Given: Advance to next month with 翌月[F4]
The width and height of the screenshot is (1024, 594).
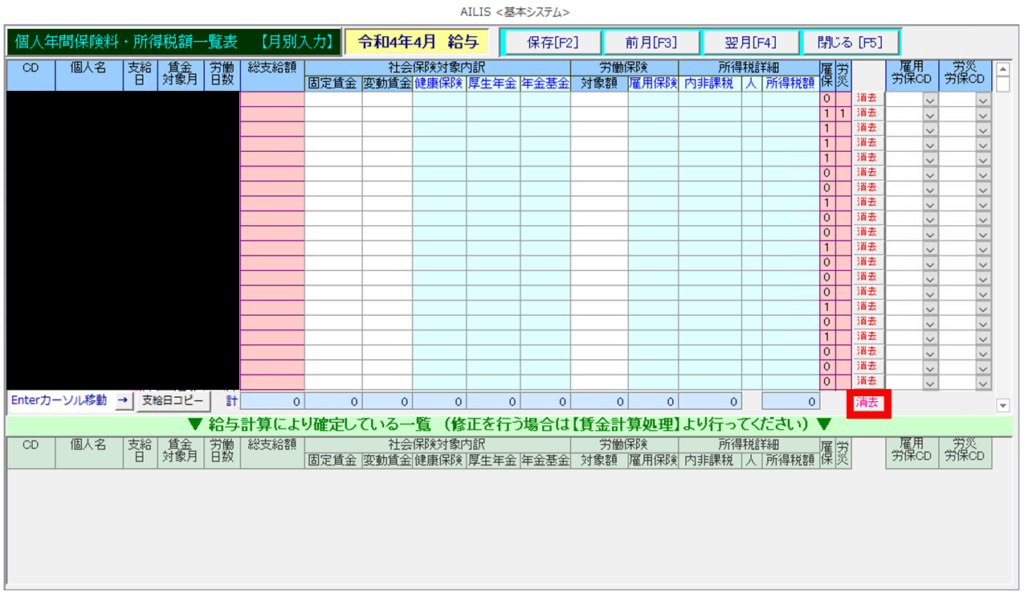Looking at the screenshot, I should [x=751, y=42].
